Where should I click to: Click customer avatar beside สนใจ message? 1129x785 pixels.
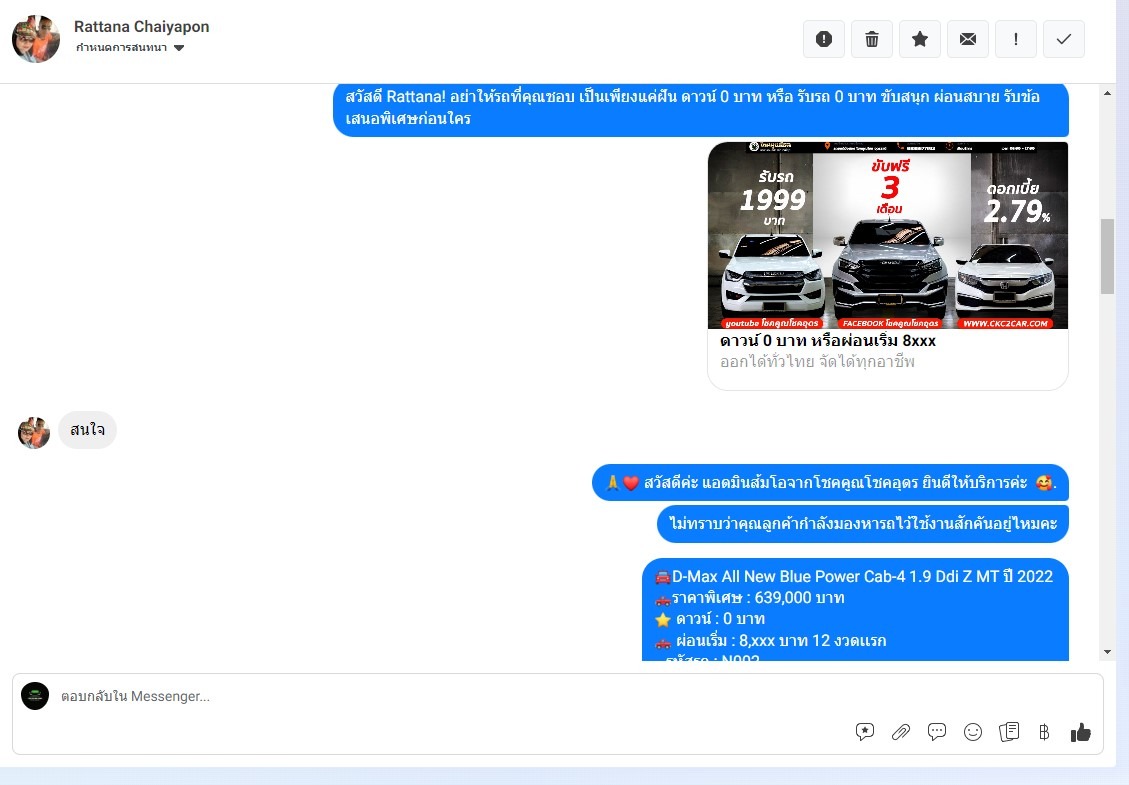(34, 432)
